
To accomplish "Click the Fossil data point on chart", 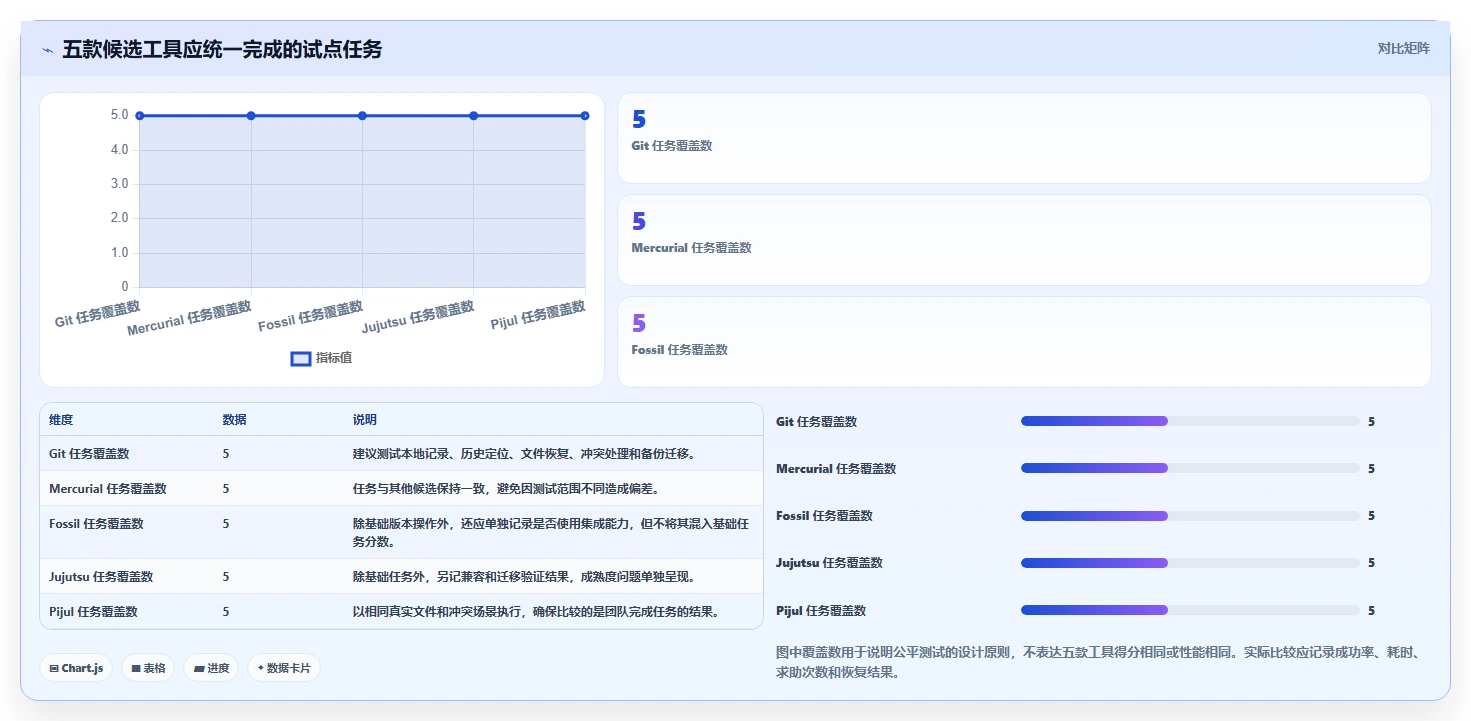I will (x=362, y=116).
